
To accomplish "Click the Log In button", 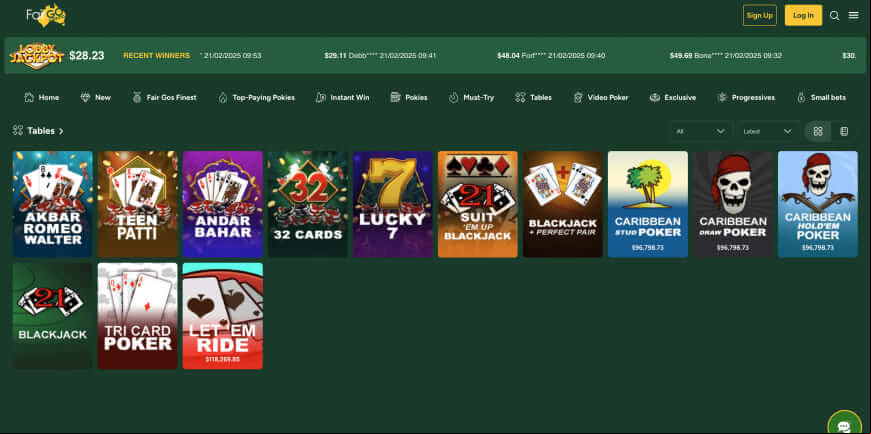I will tap(803, 16).
